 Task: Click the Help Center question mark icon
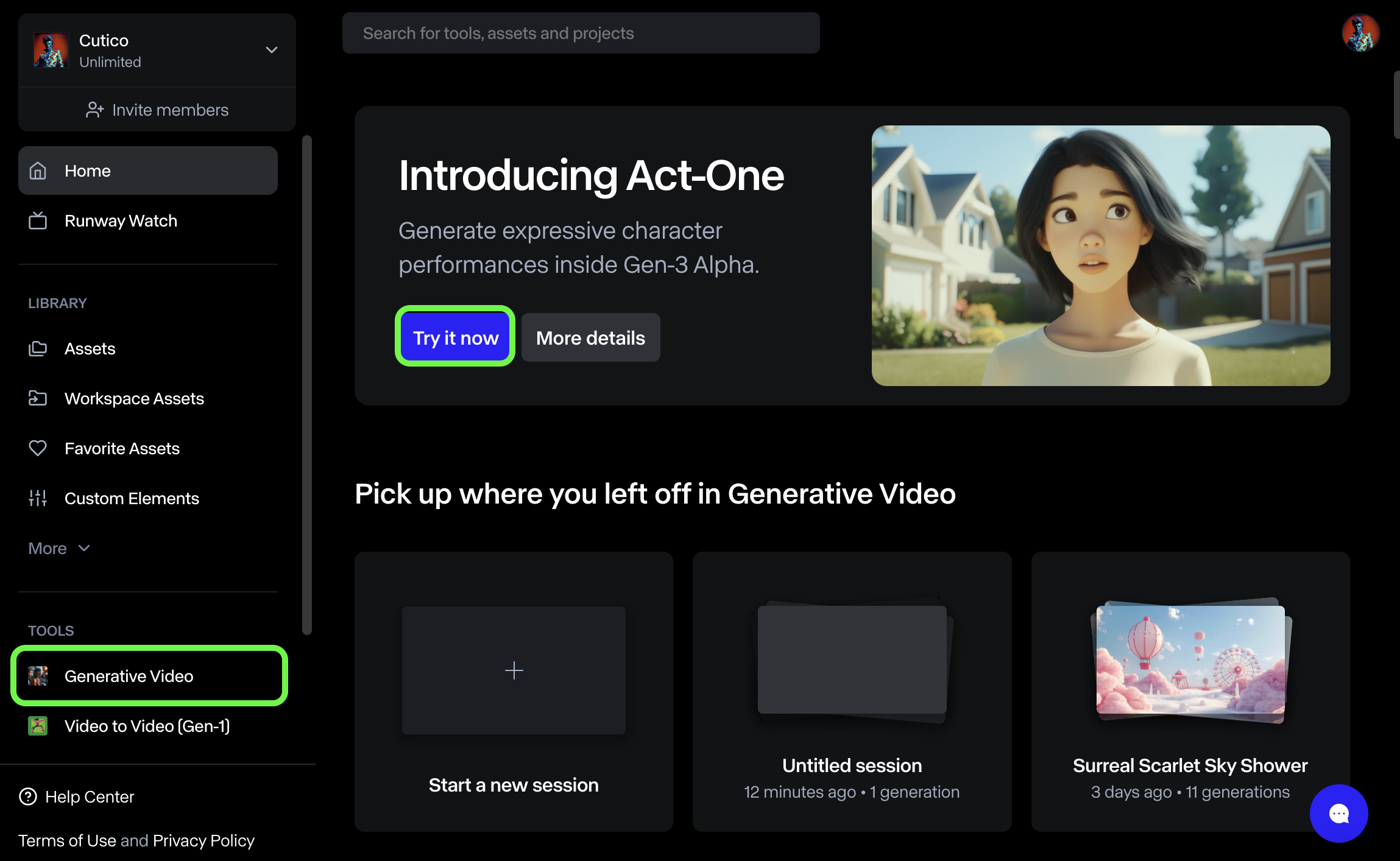(x=28, y=796)
